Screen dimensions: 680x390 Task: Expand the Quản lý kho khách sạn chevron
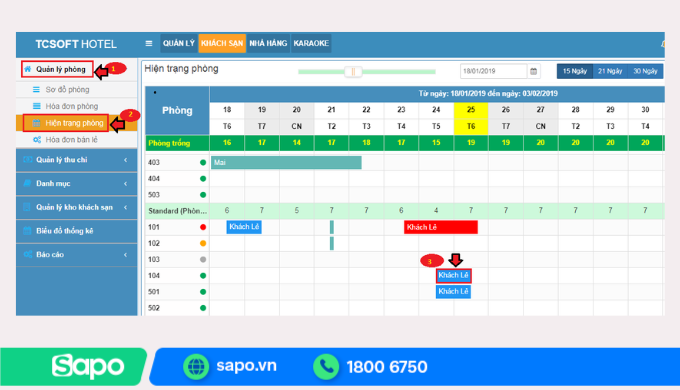pyautogui.click(x=125, y=207)
